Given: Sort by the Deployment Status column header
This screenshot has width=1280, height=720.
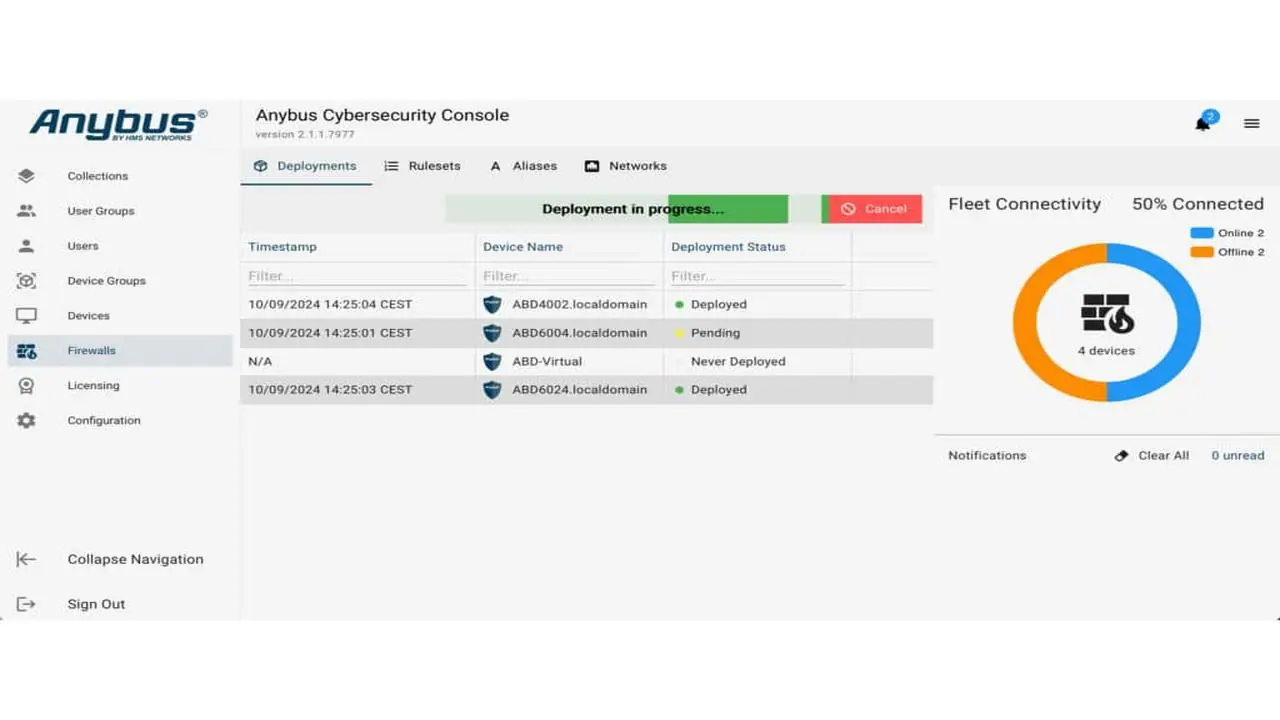Looking at the screenshot, I should click(x=728, y=247).
